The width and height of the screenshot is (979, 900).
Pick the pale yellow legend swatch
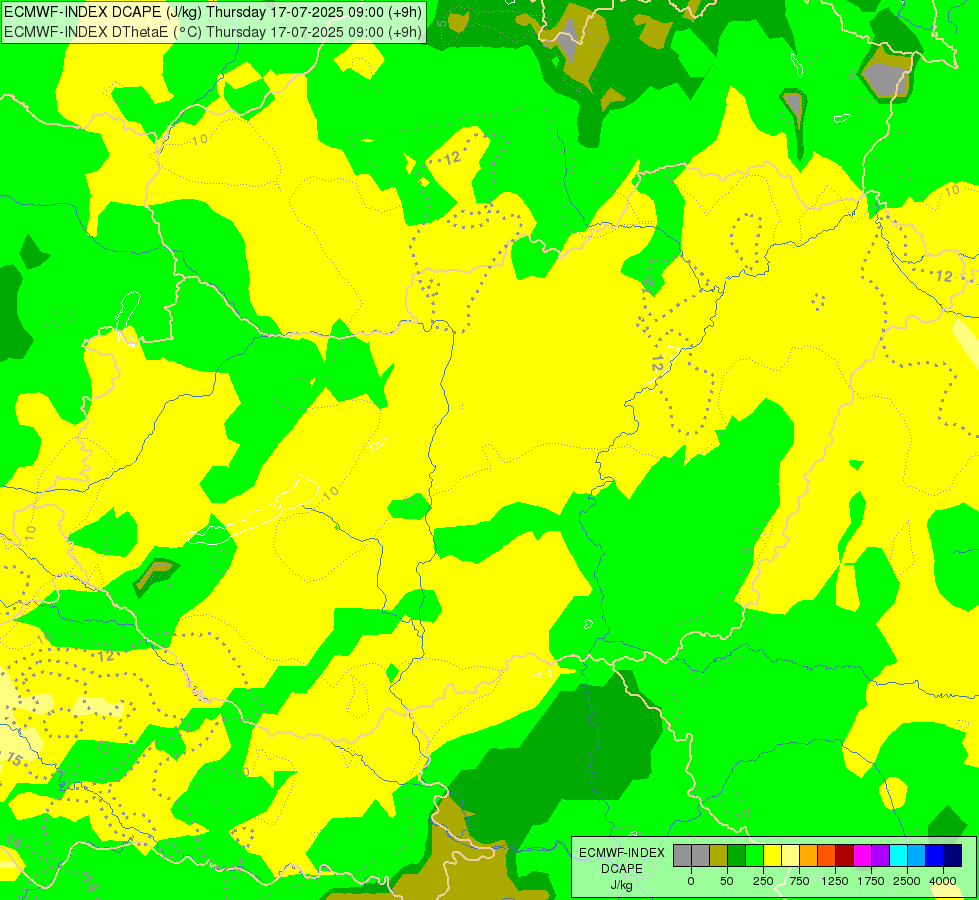791,856
